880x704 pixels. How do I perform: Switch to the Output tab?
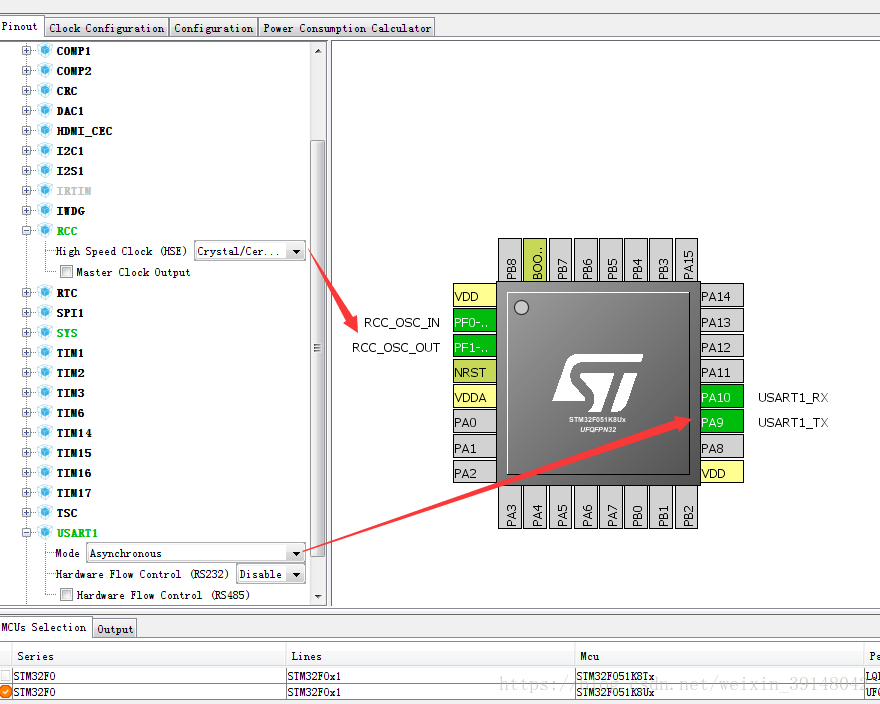point(115,629)
